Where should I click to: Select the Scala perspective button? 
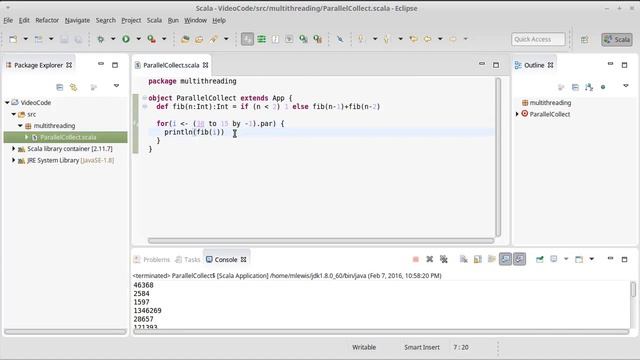pos(617,40)
